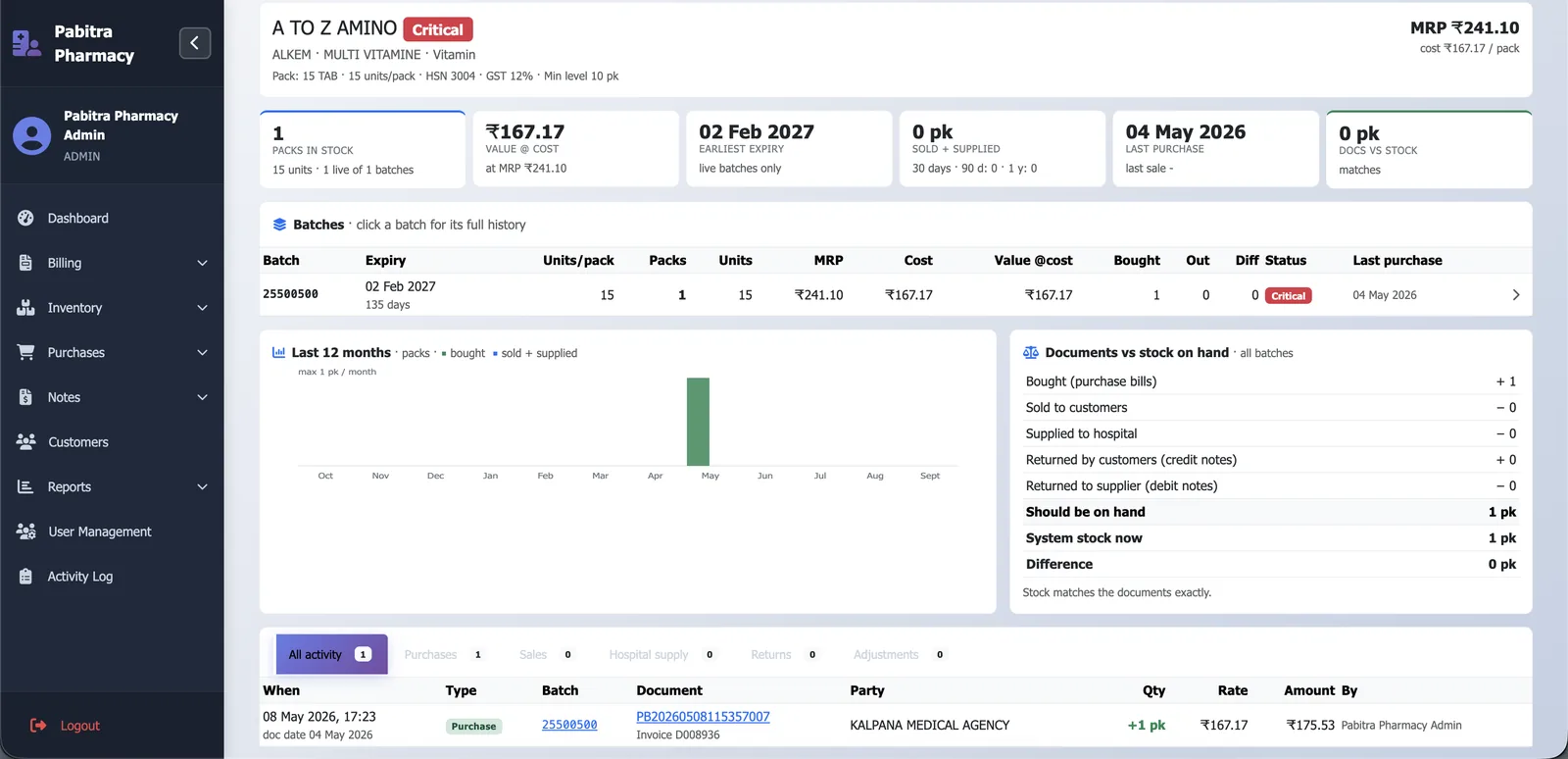Collapse the sidebar with the chevron button
The height and width of the screenshot is (759, 1568).
[195, 43]
